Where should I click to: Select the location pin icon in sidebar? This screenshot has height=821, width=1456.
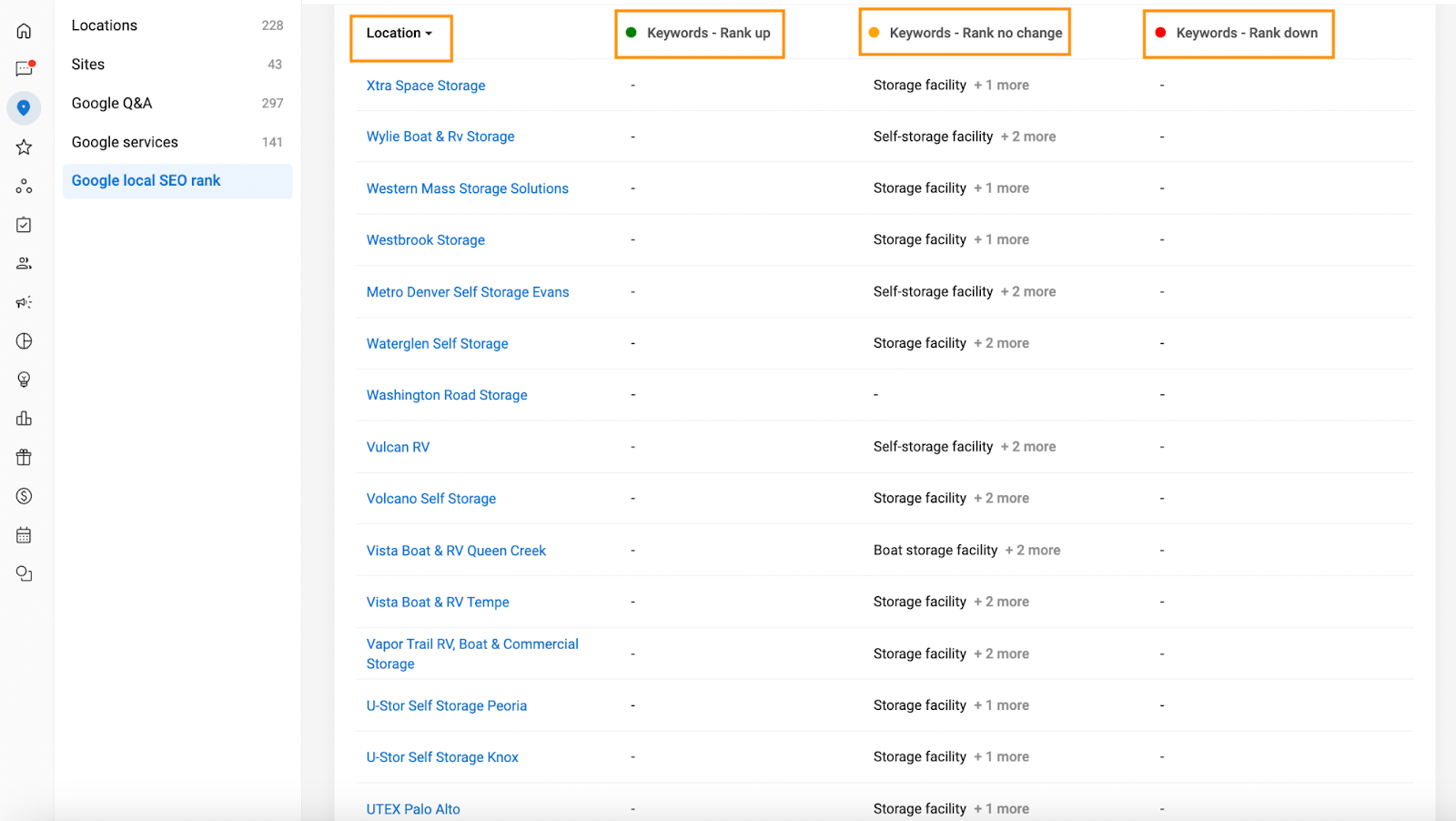click(24, 108)
